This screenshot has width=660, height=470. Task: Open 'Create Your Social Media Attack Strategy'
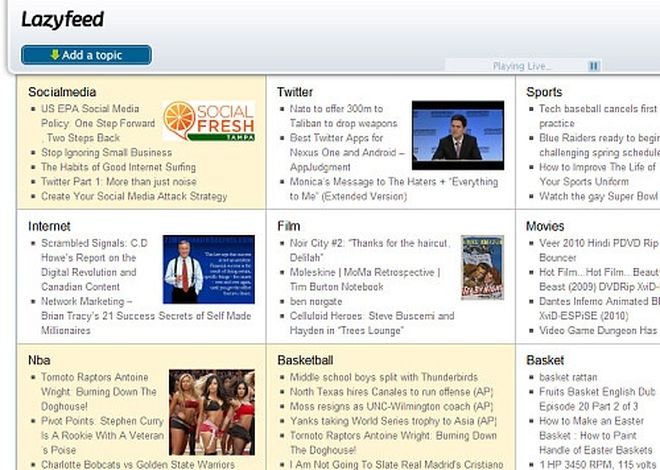[134, 196]
